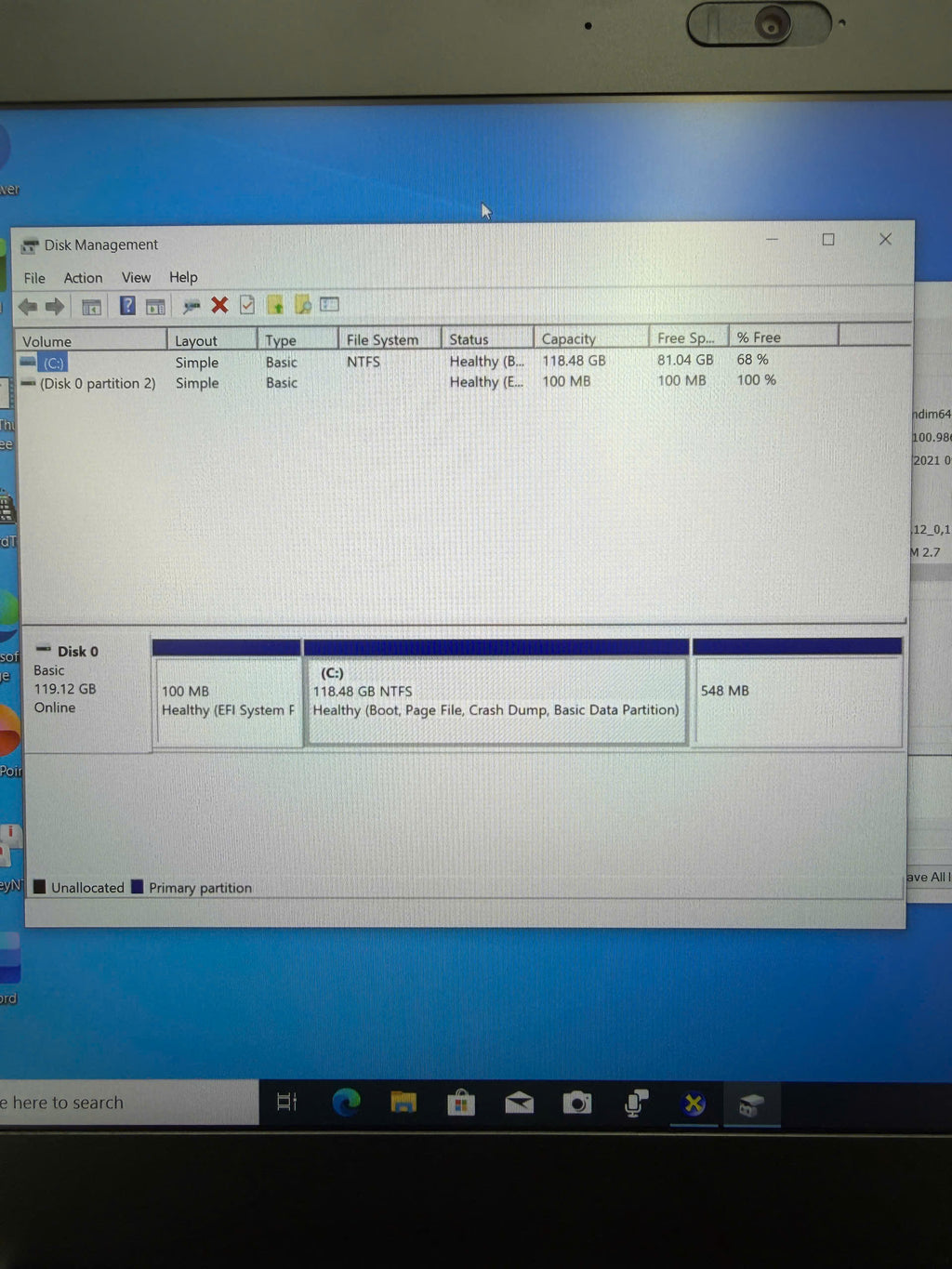
Task: Select the (C:) volume row in list
Action: click(x=54, y=363)
